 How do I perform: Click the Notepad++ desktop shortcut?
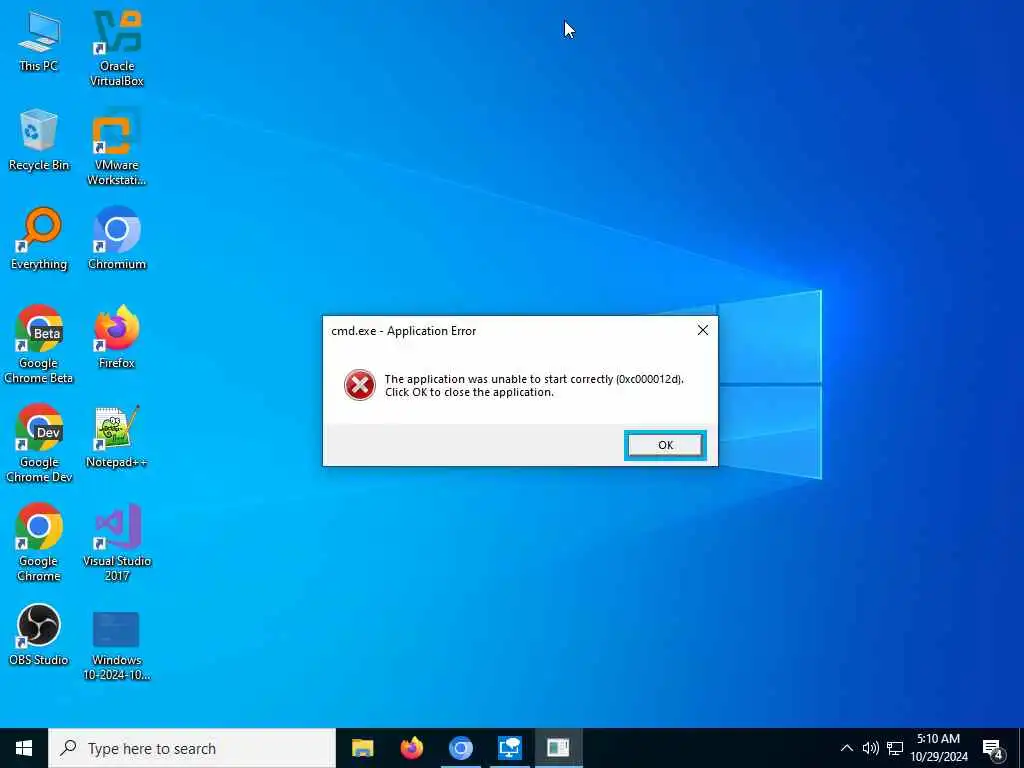pos(117,437)
